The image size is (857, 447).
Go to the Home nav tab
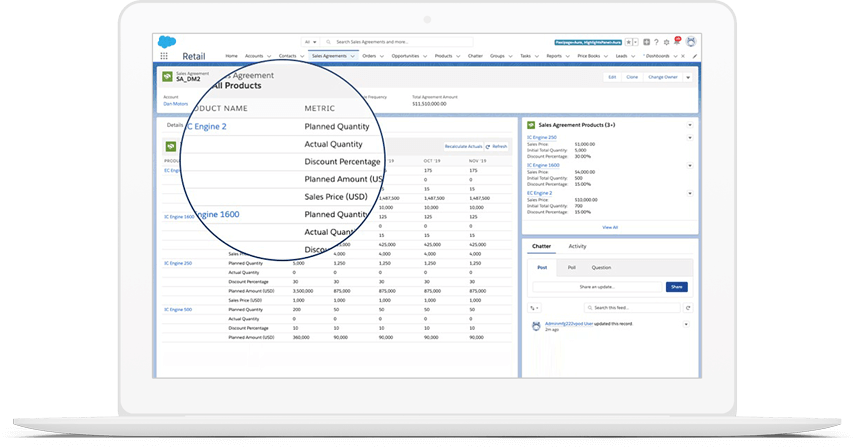(x=232, y=56)
